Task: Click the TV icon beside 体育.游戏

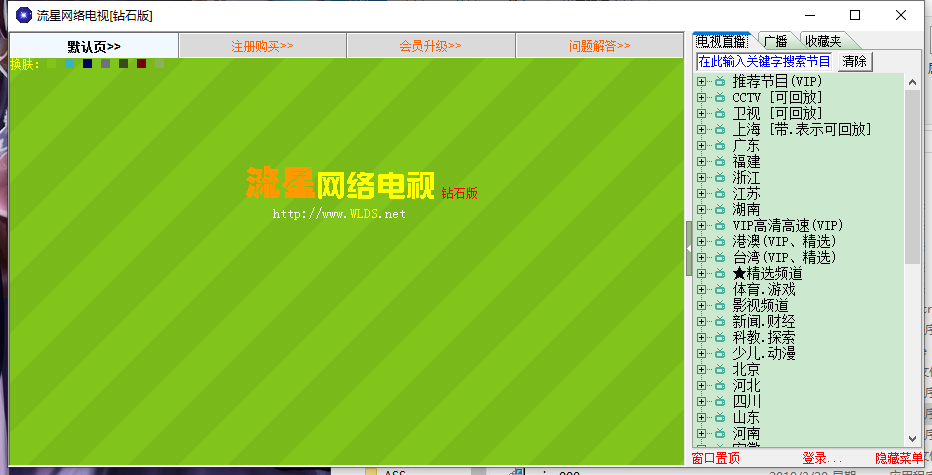Action: (720, 290)
